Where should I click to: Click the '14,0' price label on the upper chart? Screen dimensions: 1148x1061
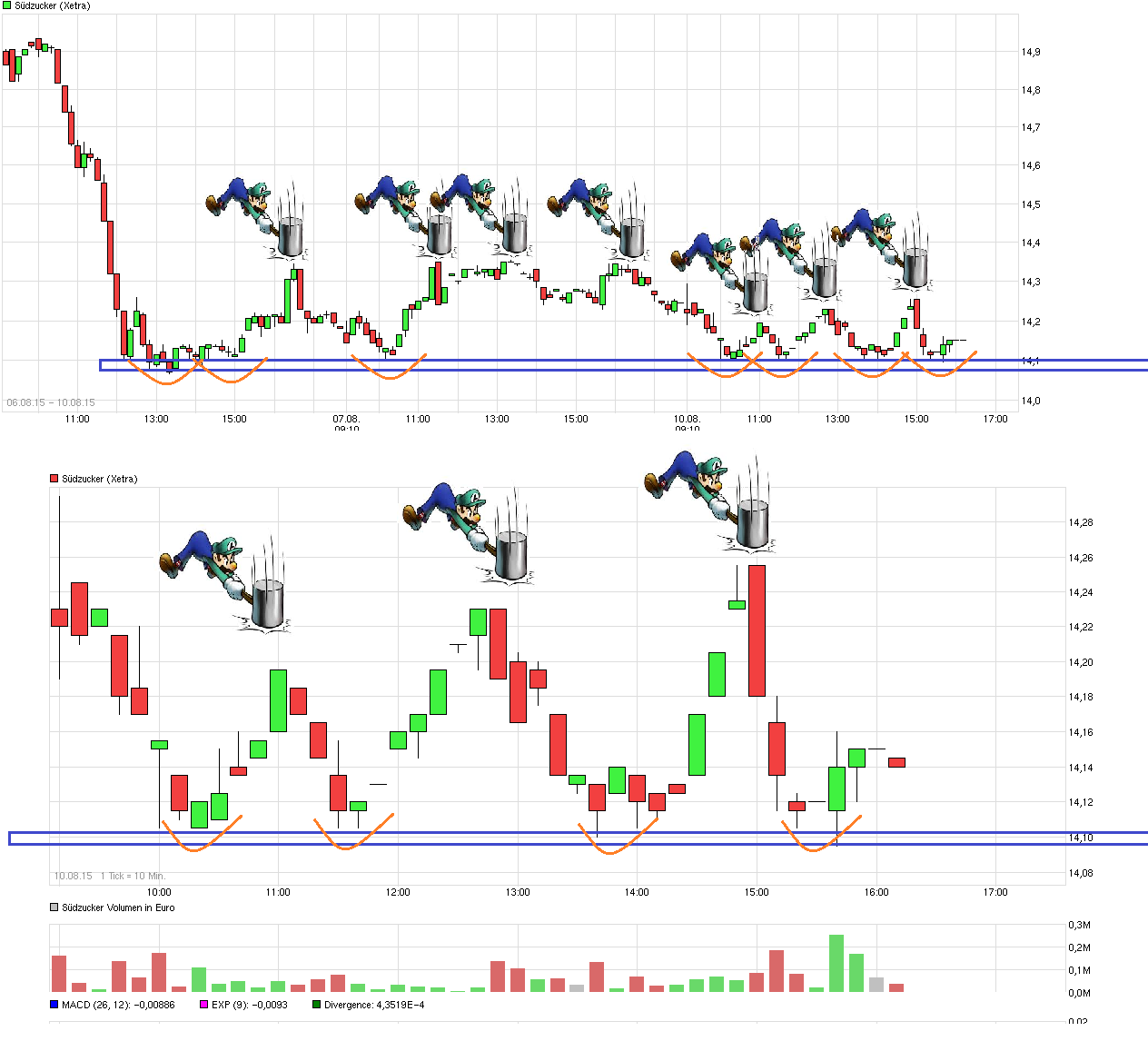coord(1031,401)
